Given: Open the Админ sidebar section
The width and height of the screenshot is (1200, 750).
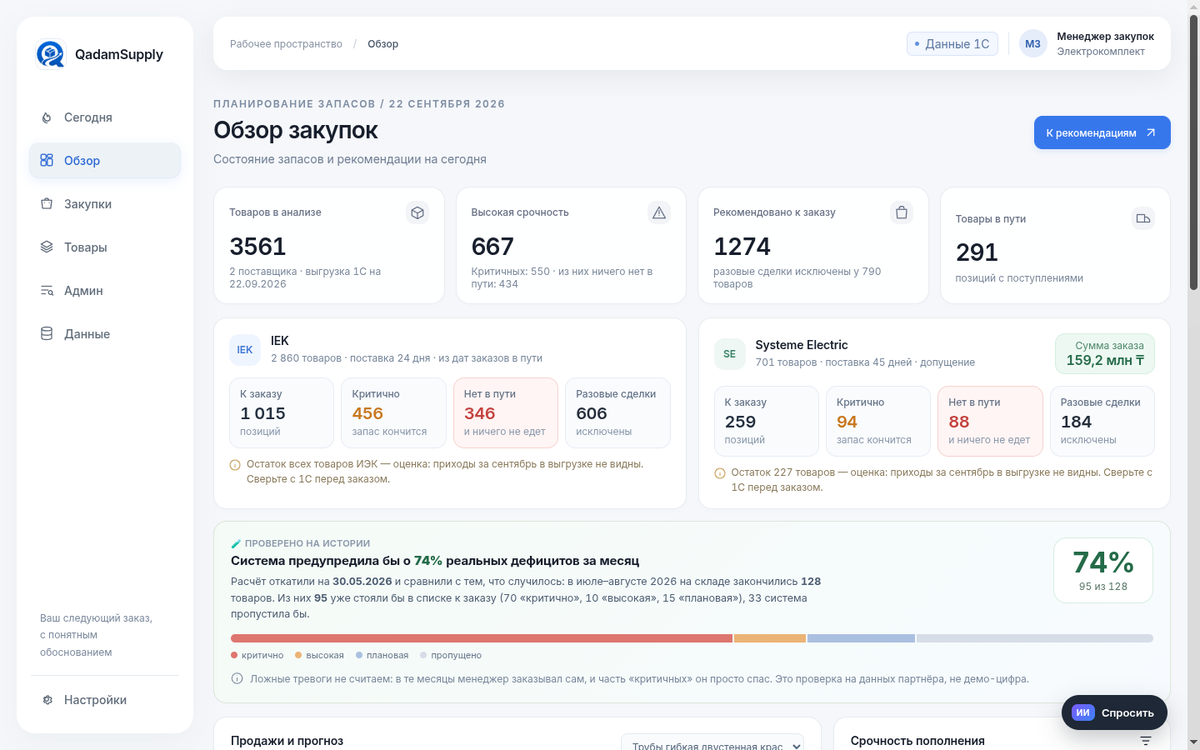Looking at the screenshot, I should (x=105, y=291).
